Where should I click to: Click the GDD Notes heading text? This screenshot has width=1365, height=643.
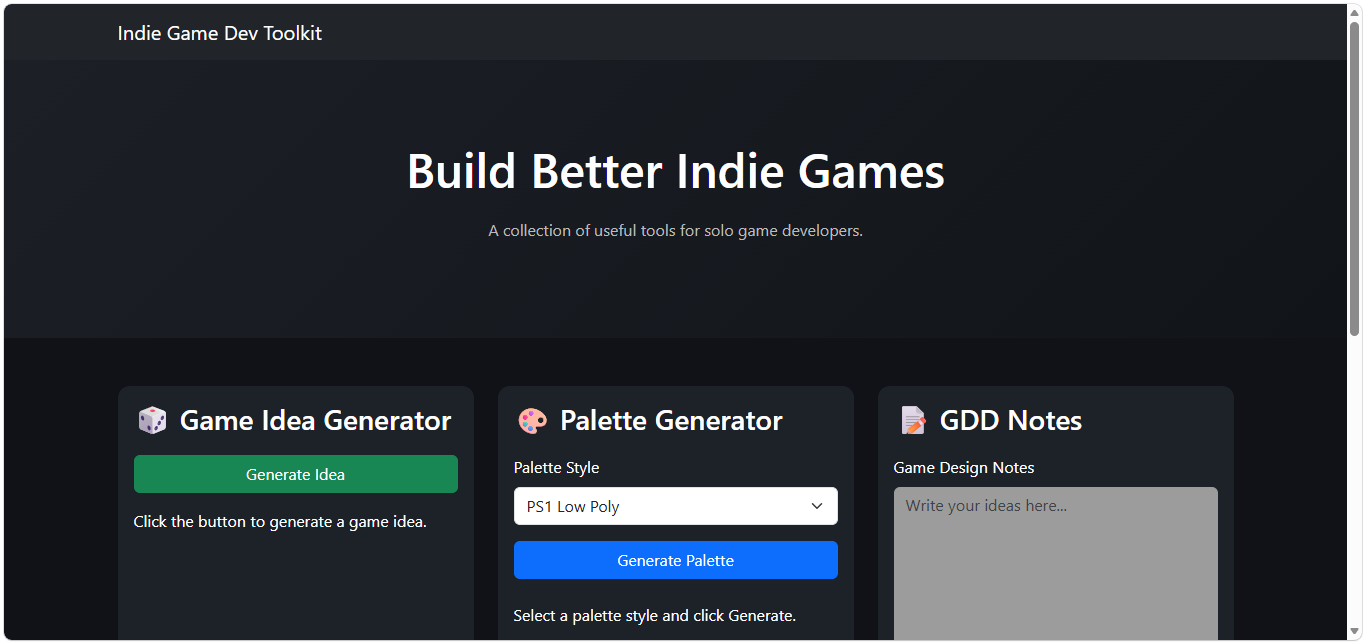(1011, 420)
